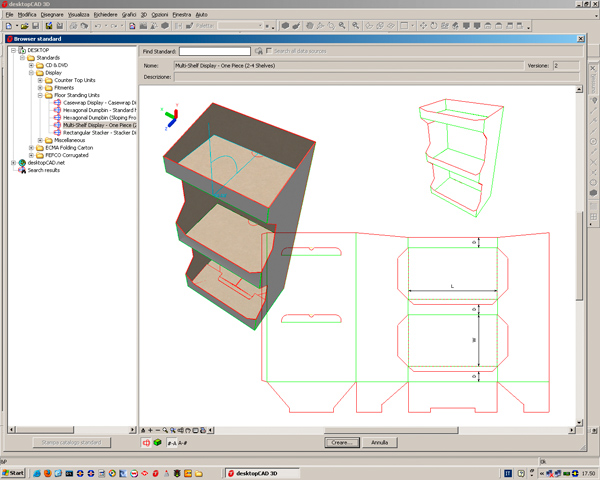Click the zoom-in plus icon below preview
The height and width of the screenshot is (480, 600).
tap(150, 430)
